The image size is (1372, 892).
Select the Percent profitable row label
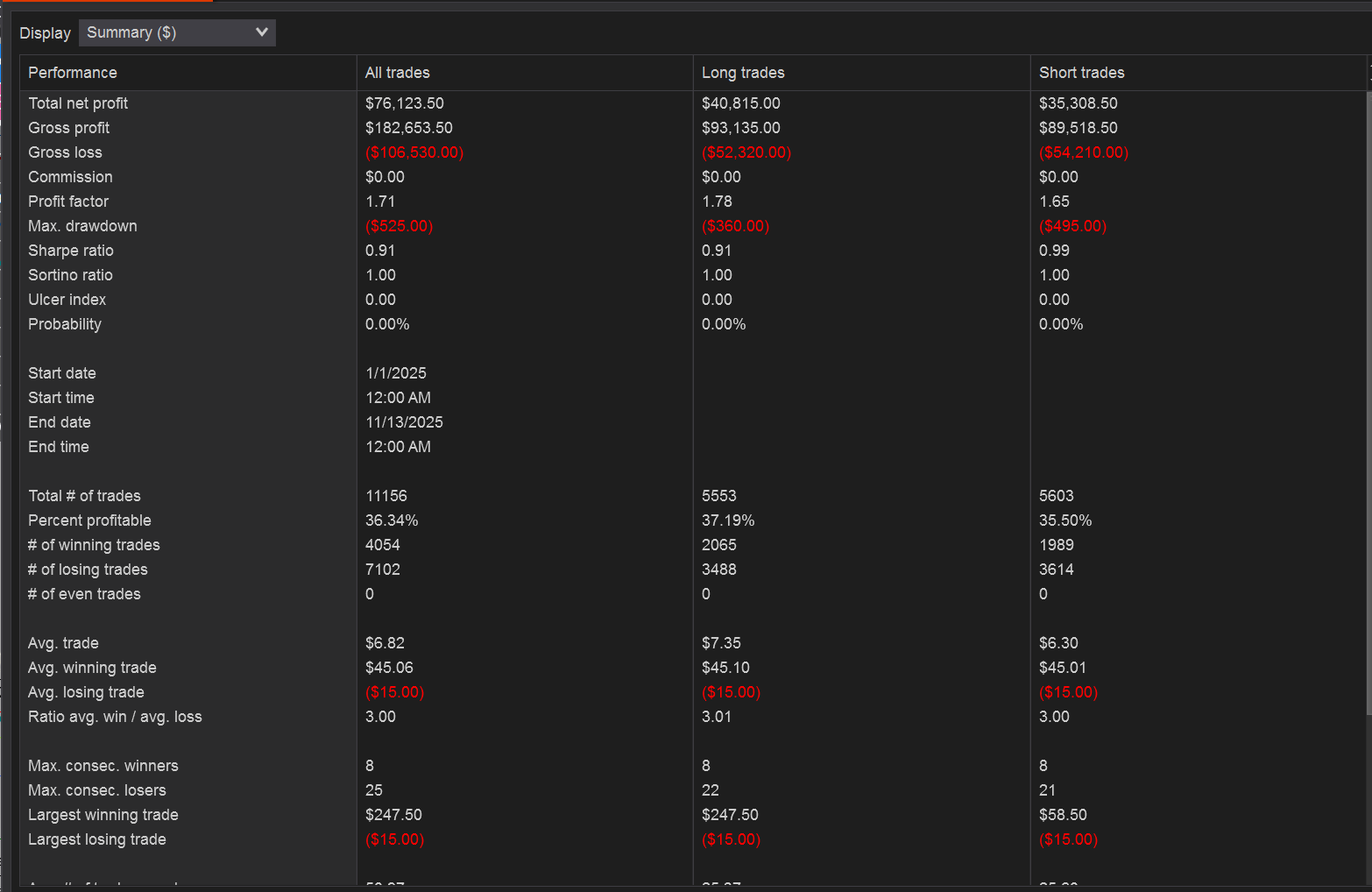[x=89, y=520]
